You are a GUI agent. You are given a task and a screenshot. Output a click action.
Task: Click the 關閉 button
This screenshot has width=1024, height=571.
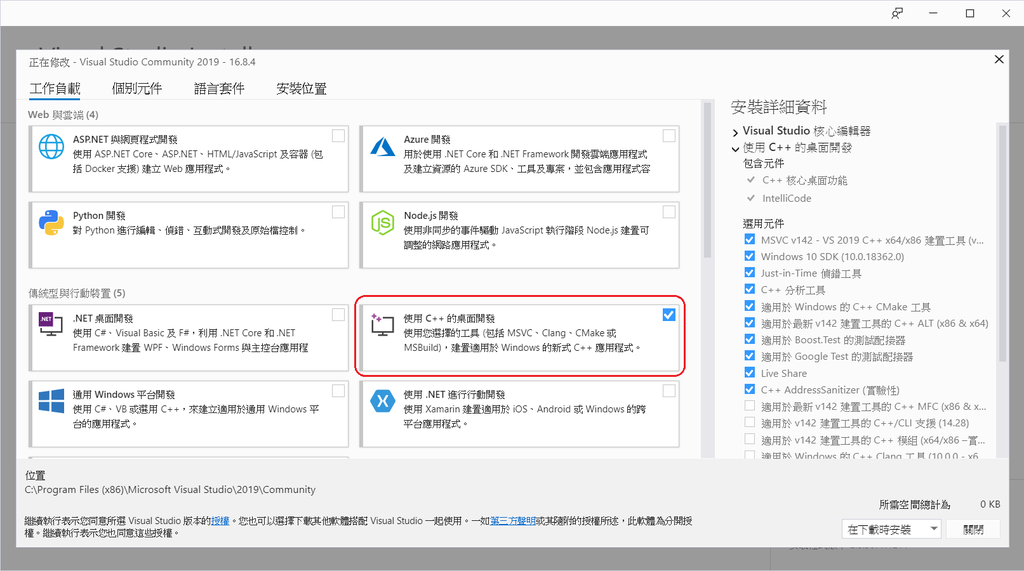973,529
